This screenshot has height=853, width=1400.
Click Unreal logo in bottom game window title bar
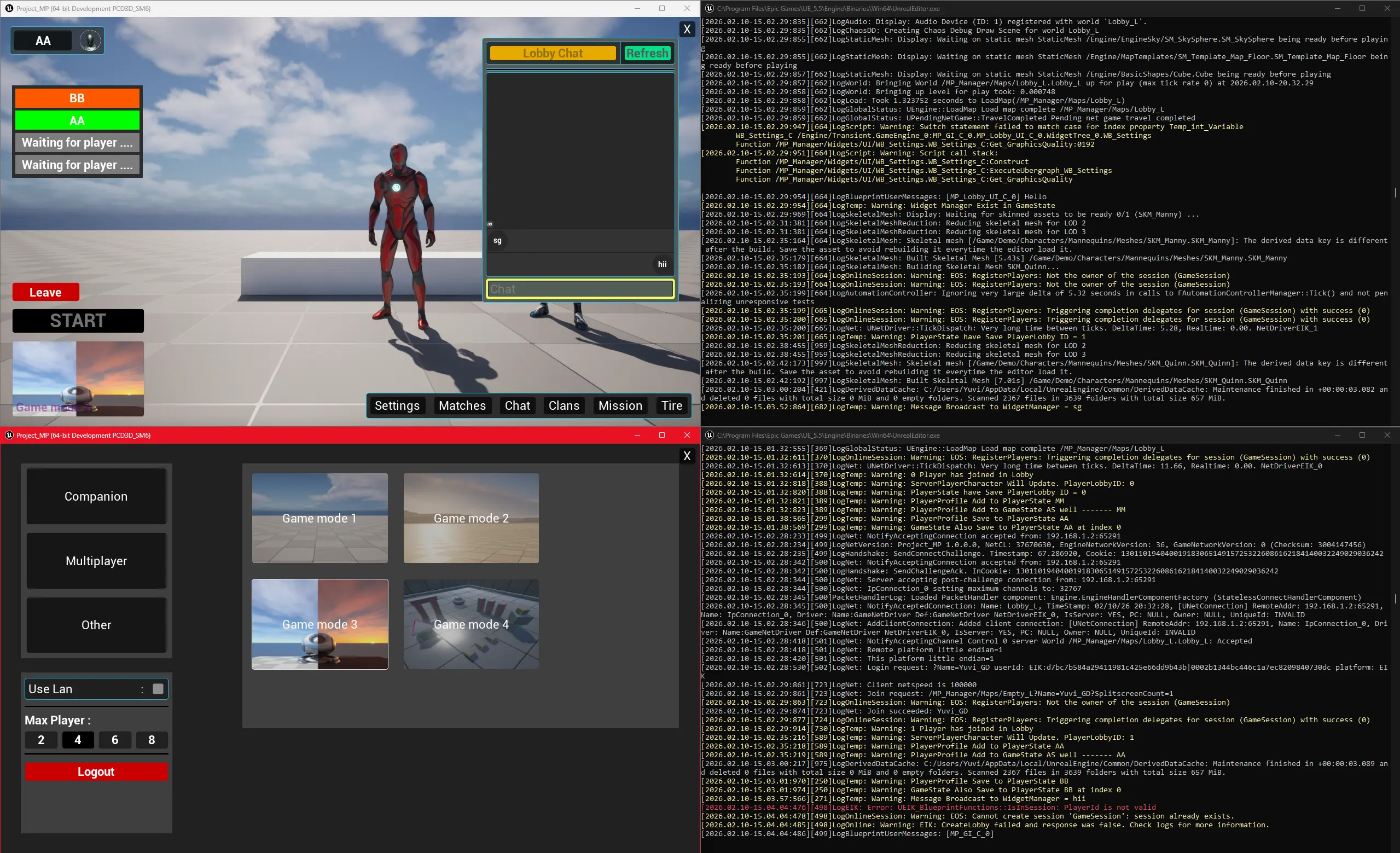point(9,436)
